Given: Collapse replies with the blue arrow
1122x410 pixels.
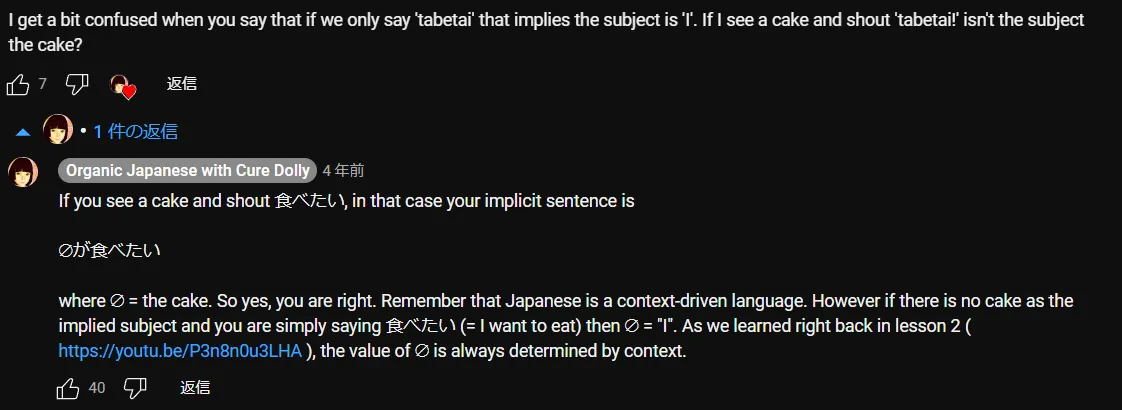Looking at the screenshot, I should click(x=23, y=131).
